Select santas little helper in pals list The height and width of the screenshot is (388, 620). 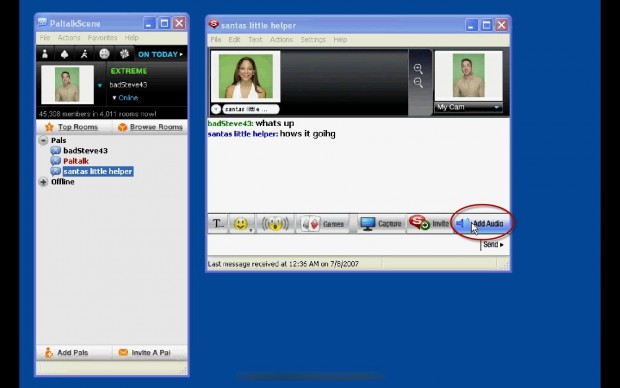98,171
